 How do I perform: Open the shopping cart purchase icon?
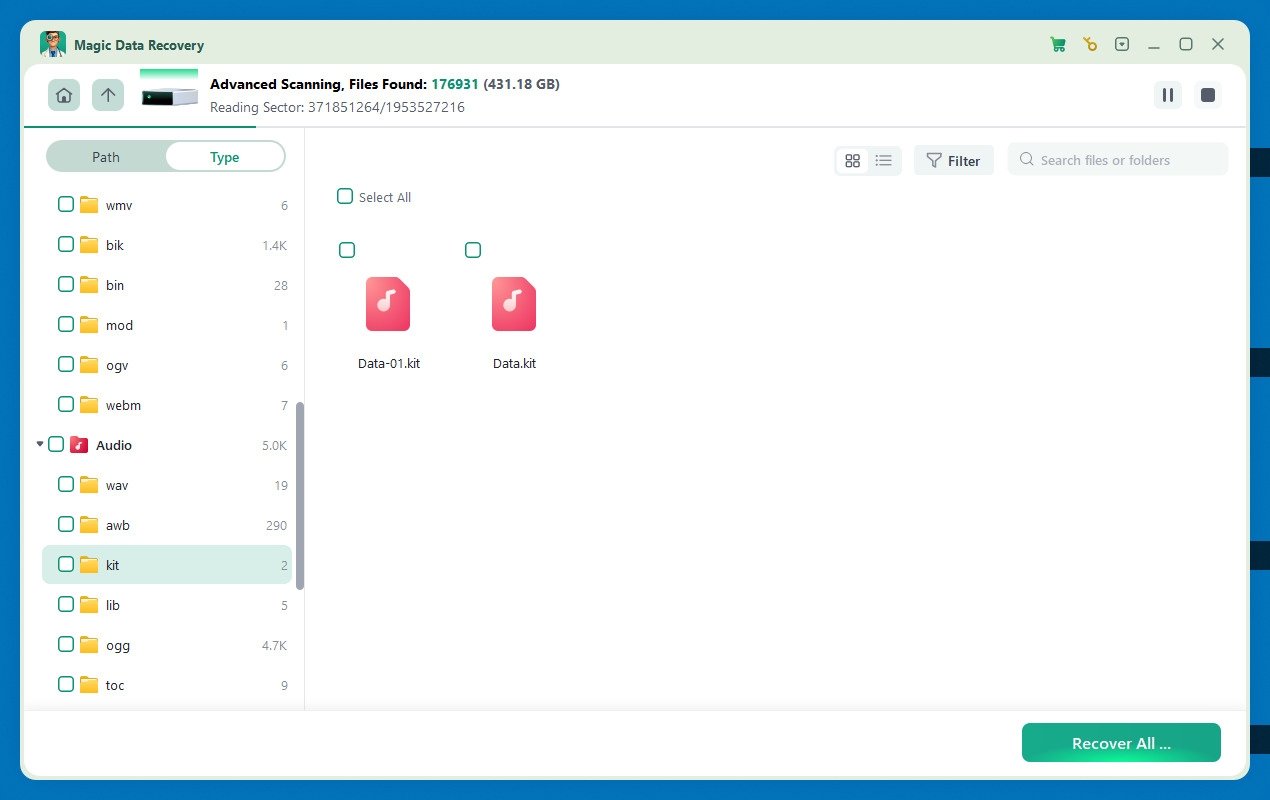tap(1058, 44)
